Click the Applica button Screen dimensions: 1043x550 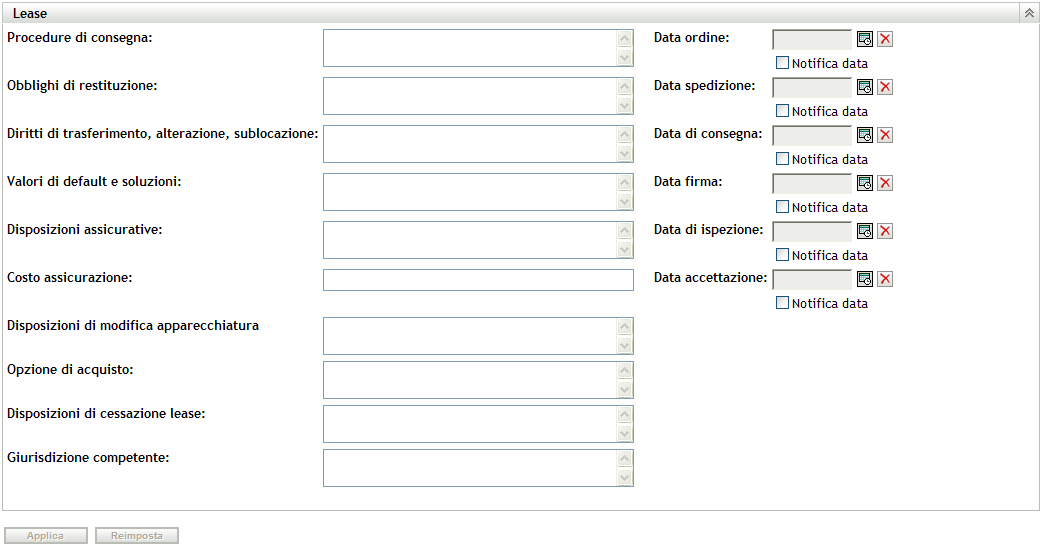pyautogui.click(x=46, y=536)
